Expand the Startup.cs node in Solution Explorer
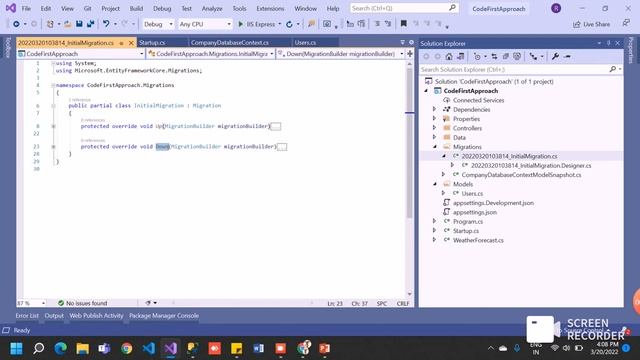The width and height of the screenshot is (640, 360). (x=434, y=231)
